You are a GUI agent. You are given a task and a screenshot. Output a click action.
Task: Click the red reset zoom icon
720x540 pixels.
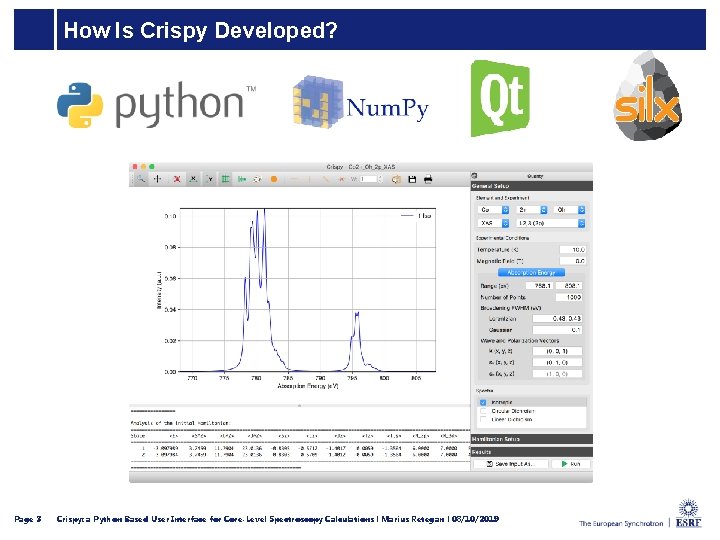[x=177, y=179]
